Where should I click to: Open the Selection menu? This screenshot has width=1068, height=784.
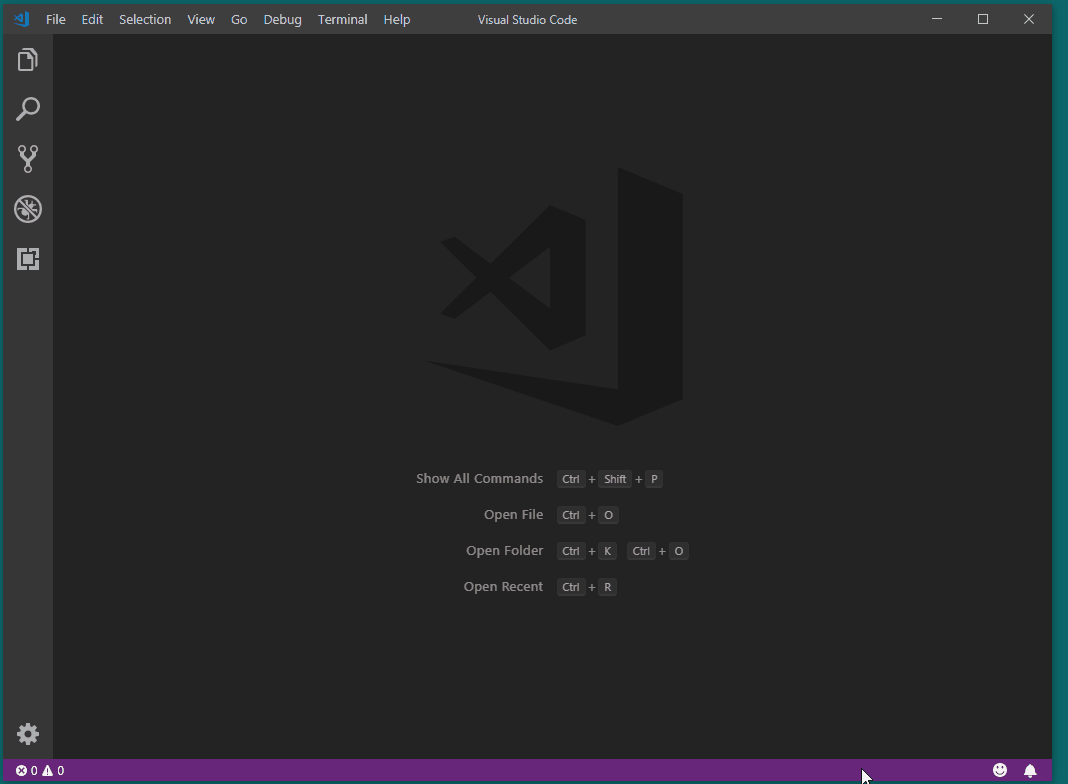click(144, 18)
